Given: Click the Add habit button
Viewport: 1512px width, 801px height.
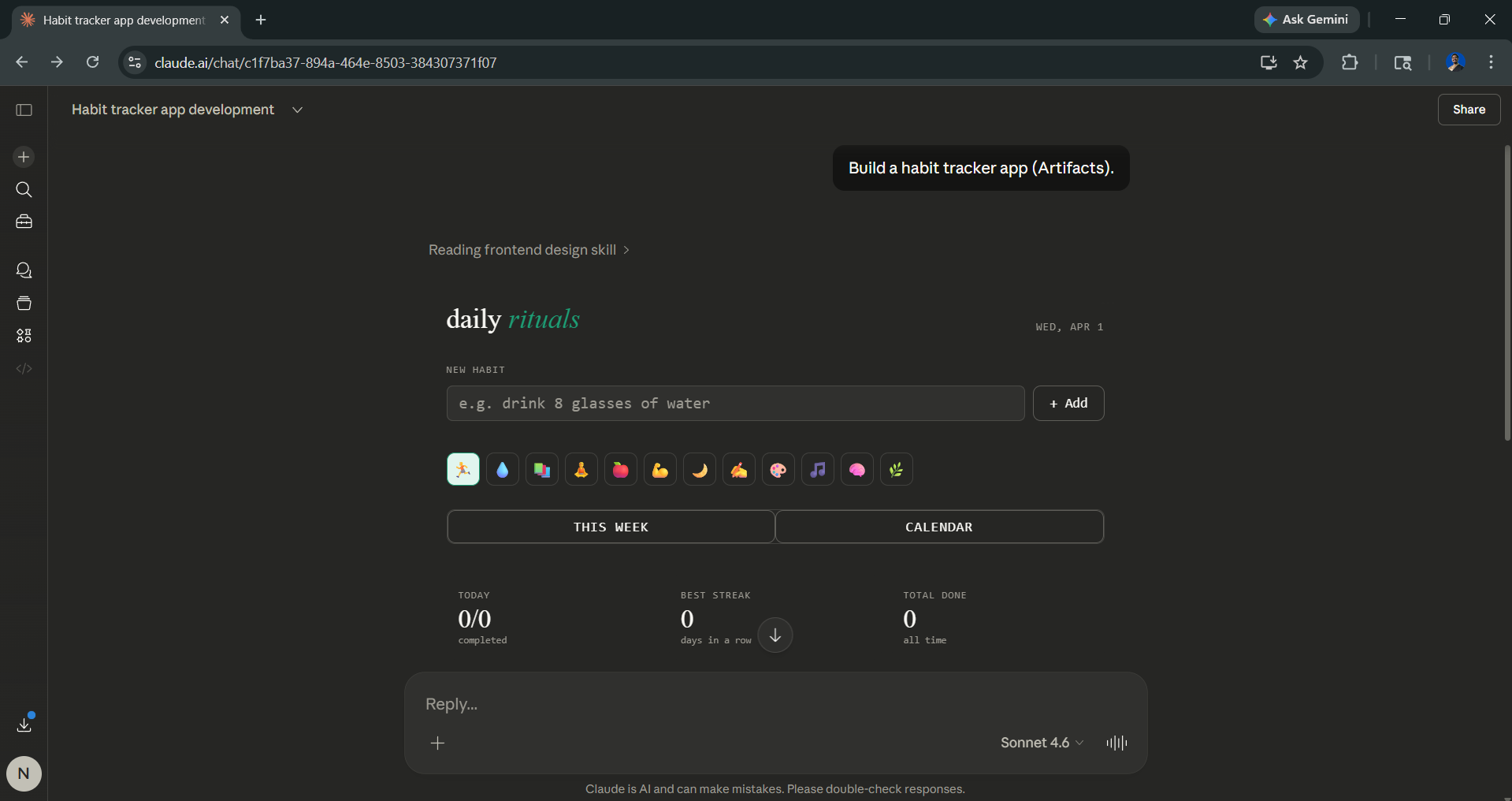Looking at the screenshot, I should point(1068,404).
